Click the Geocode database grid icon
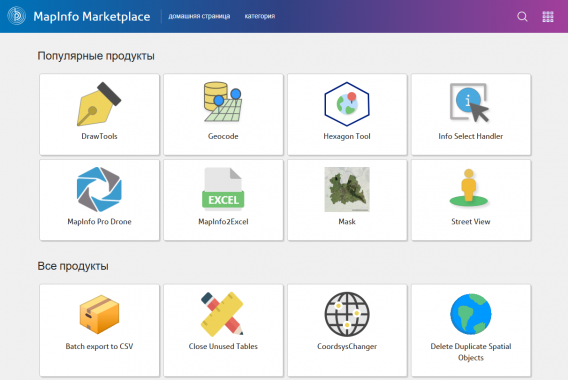The width and height of the screenshot is (568, 380). tap(223, 102)
